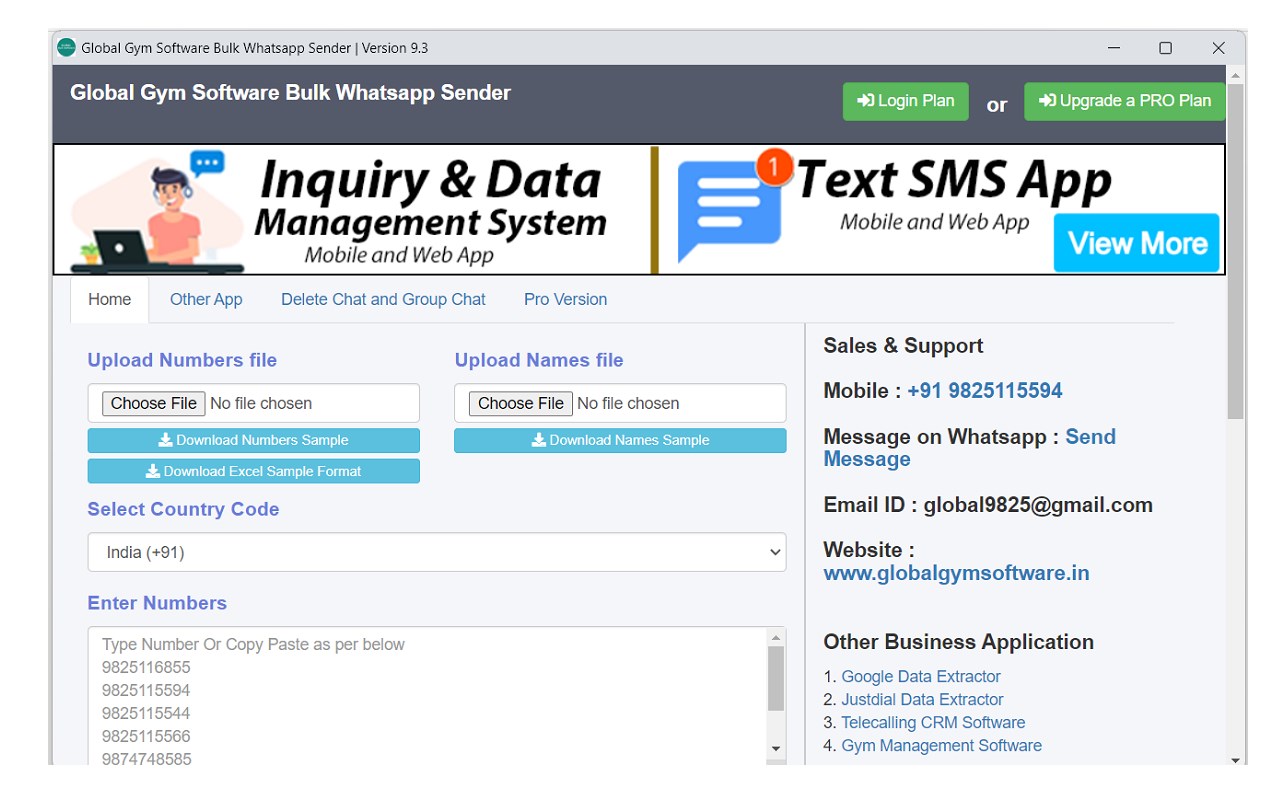The height and width of the screenshot is (800, 1280).
Task: Click the Enter Numbers label
Action: click(x=157, y=603)
